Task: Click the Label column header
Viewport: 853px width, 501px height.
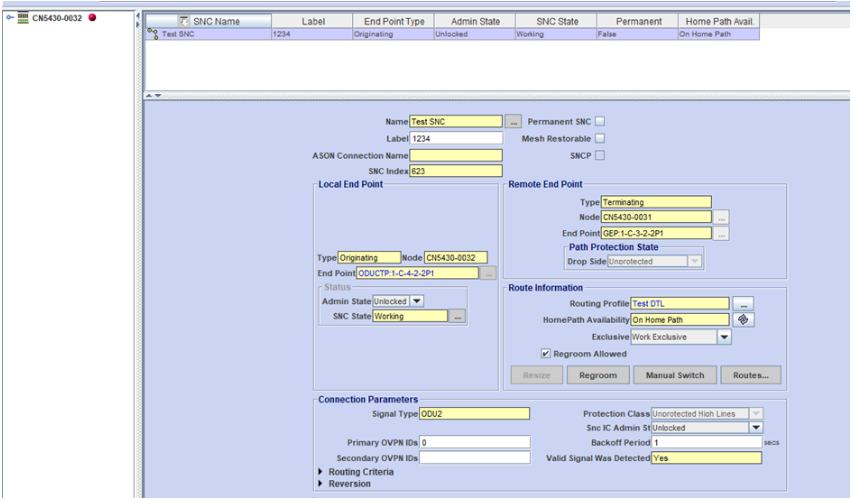Action: click(x=312, y=21)
